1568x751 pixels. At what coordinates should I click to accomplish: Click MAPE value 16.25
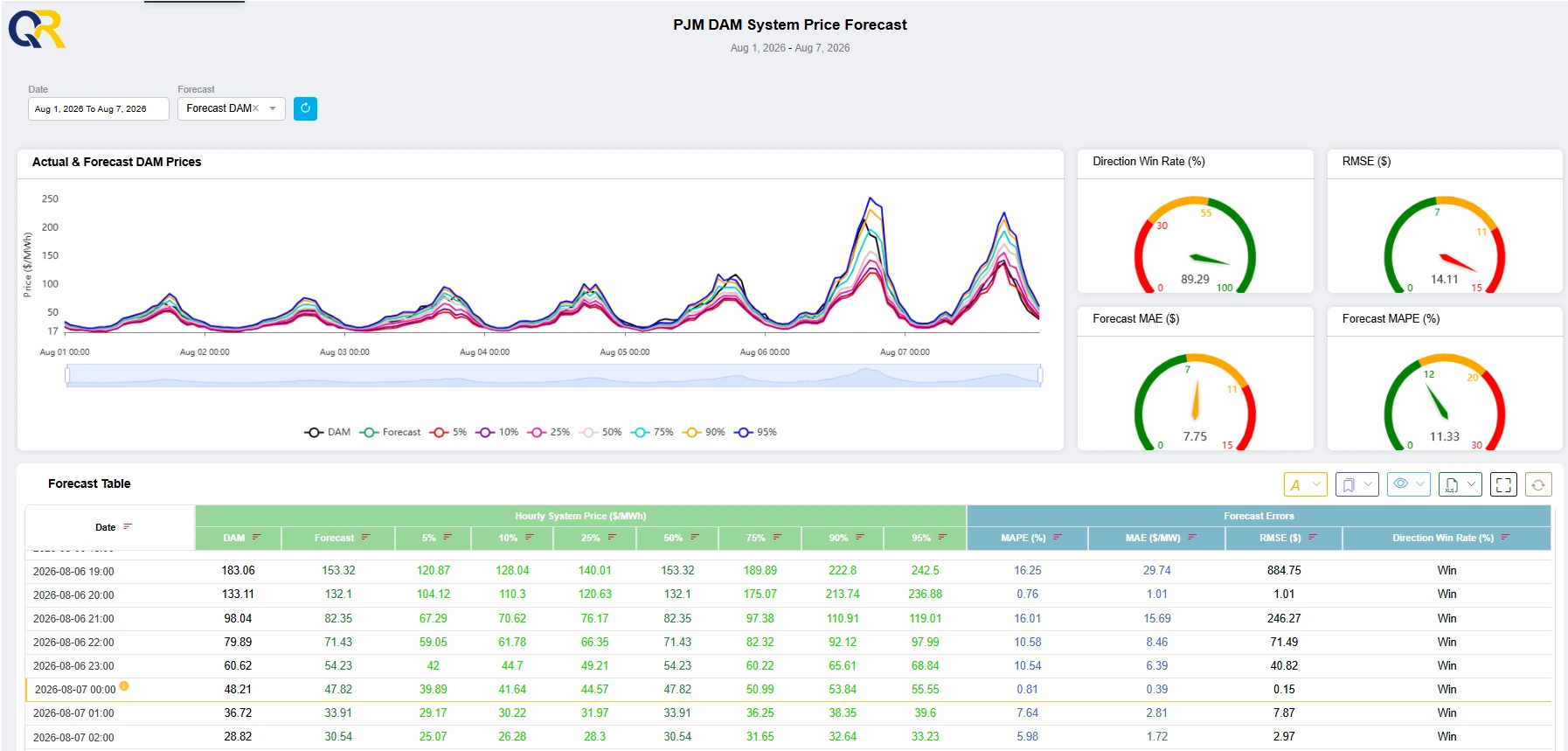point(1027,570)
